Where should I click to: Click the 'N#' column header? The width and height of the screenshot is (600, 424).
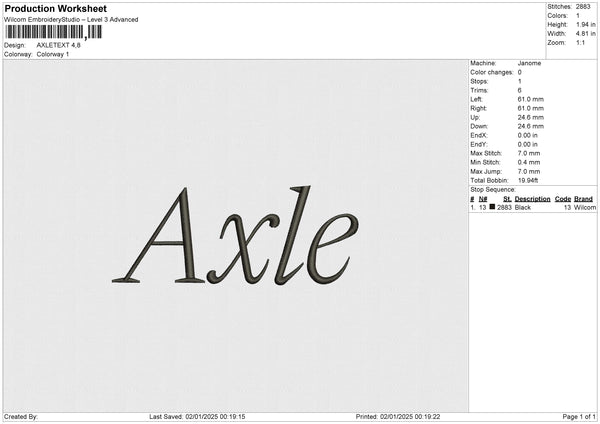tap(483, 199)
